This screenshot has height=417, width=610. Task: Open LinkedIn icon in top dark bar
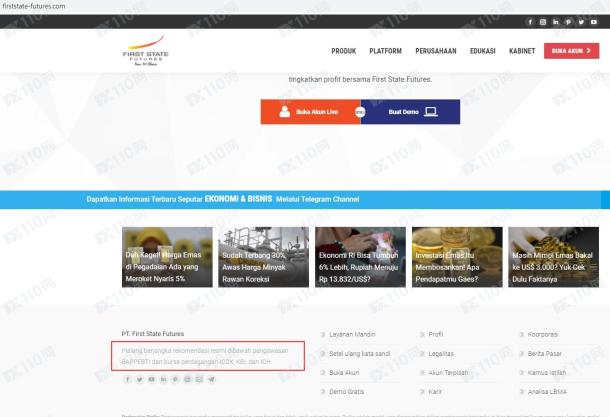click(556, 22)
